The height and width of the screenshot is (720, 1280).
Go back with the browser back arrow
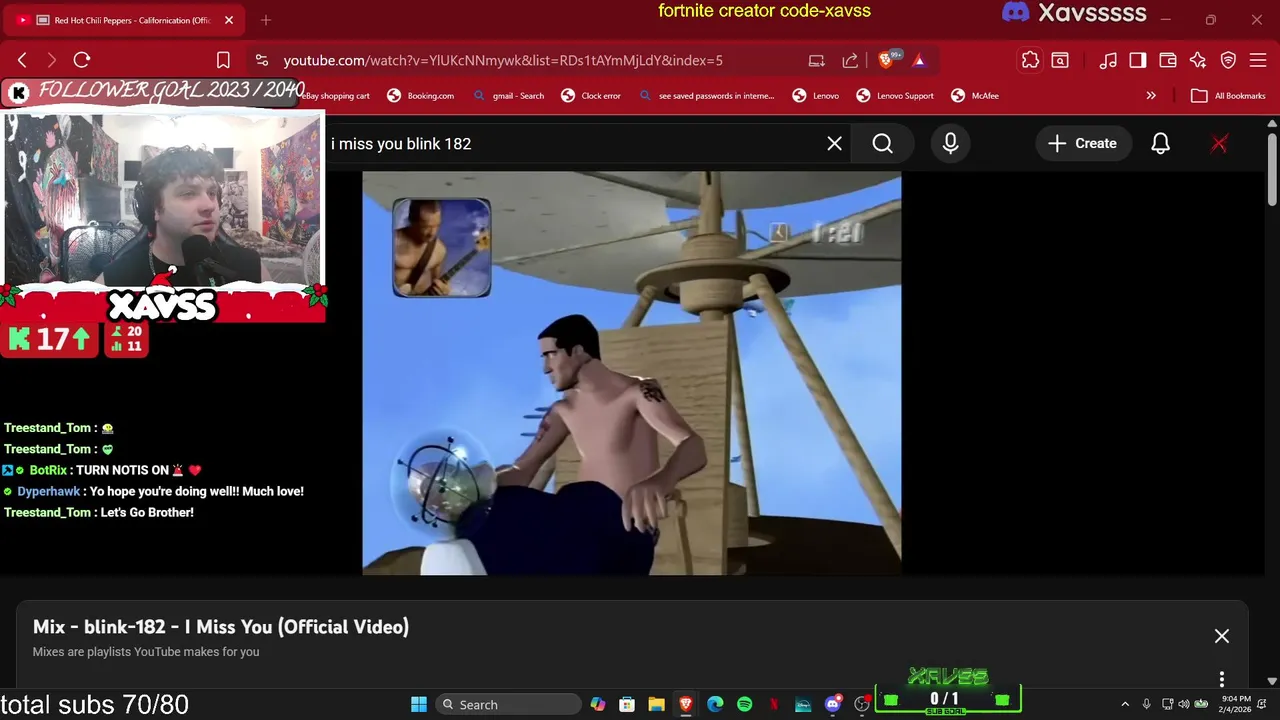pyautogui.click(x=23, y=60)
